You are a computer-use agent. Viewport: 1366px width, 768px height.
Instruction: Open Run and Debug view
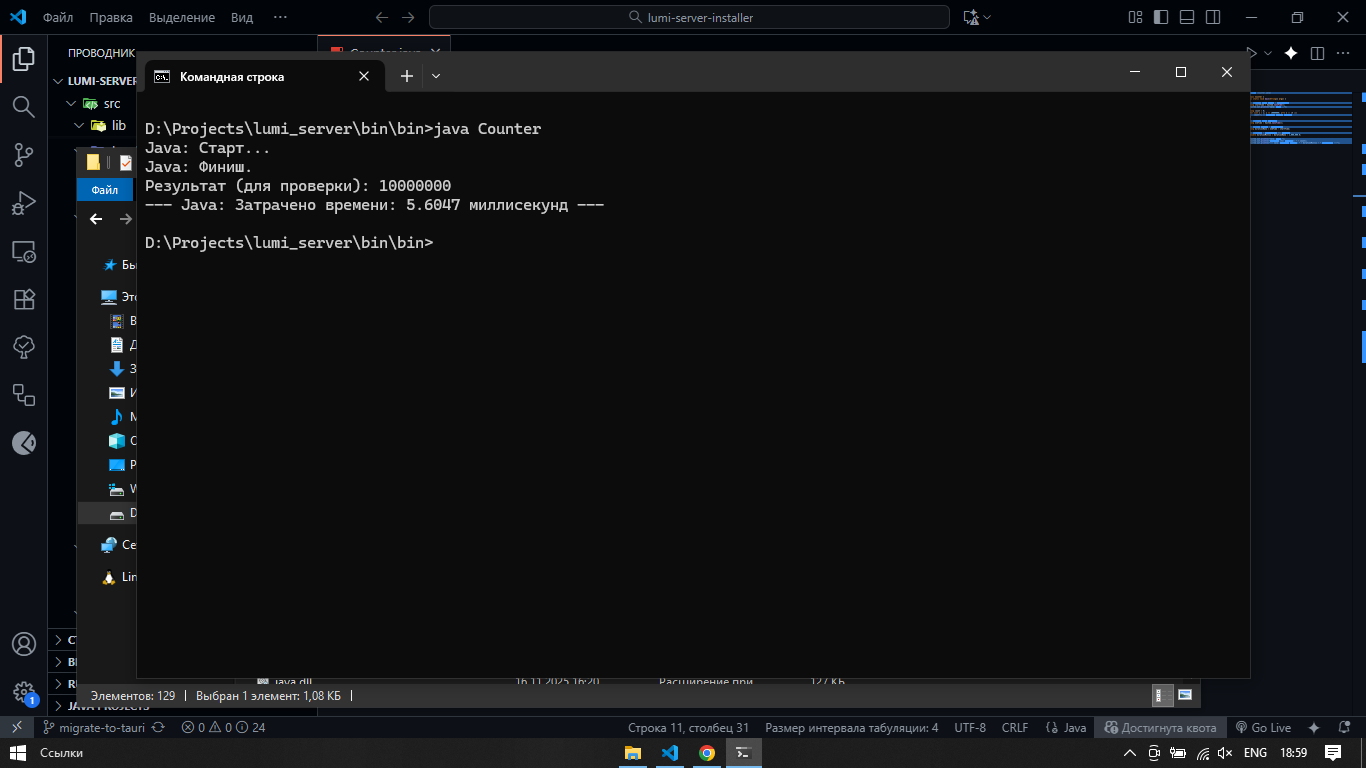[23, 203]
